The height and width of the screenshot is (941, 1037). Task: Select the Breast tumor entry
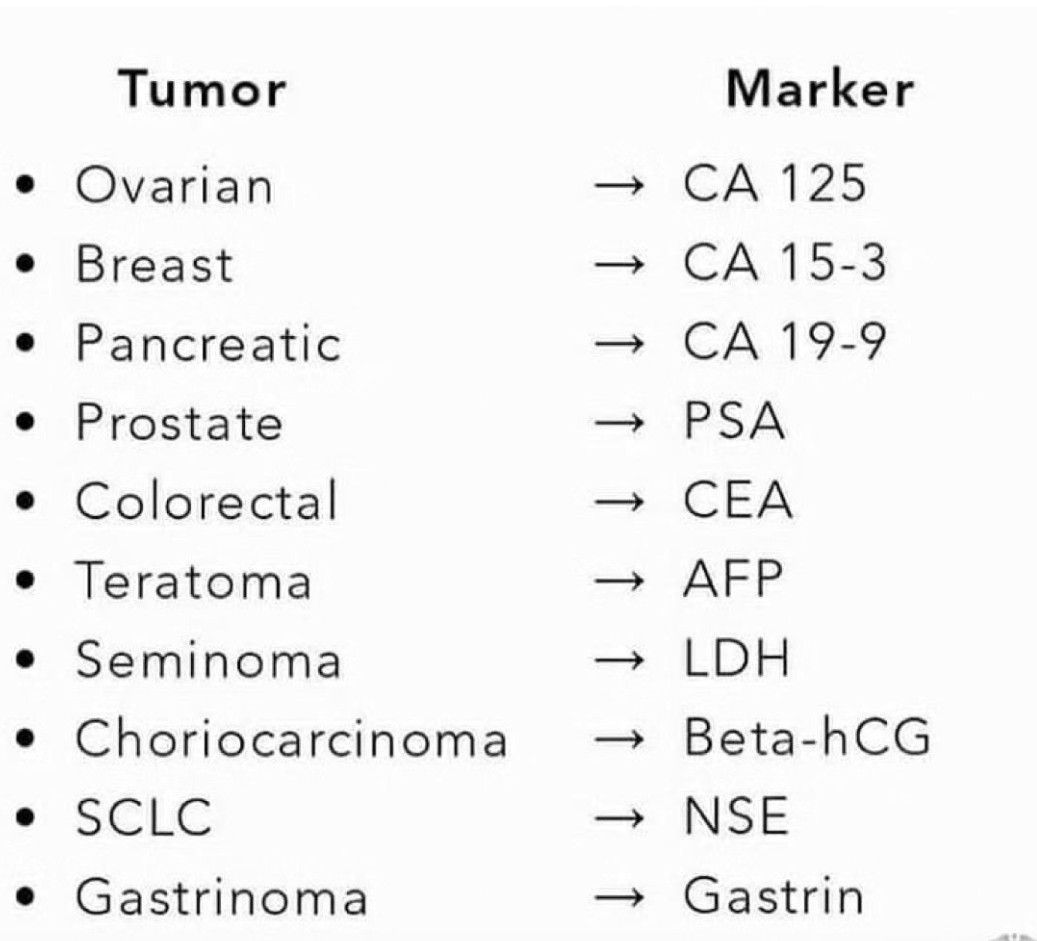coord(155,266)
